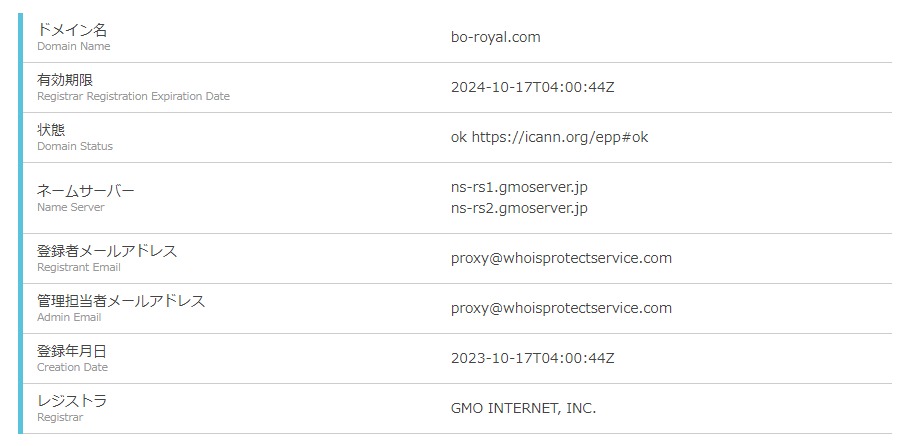Click the レジストラ row heading

[72, 401]
